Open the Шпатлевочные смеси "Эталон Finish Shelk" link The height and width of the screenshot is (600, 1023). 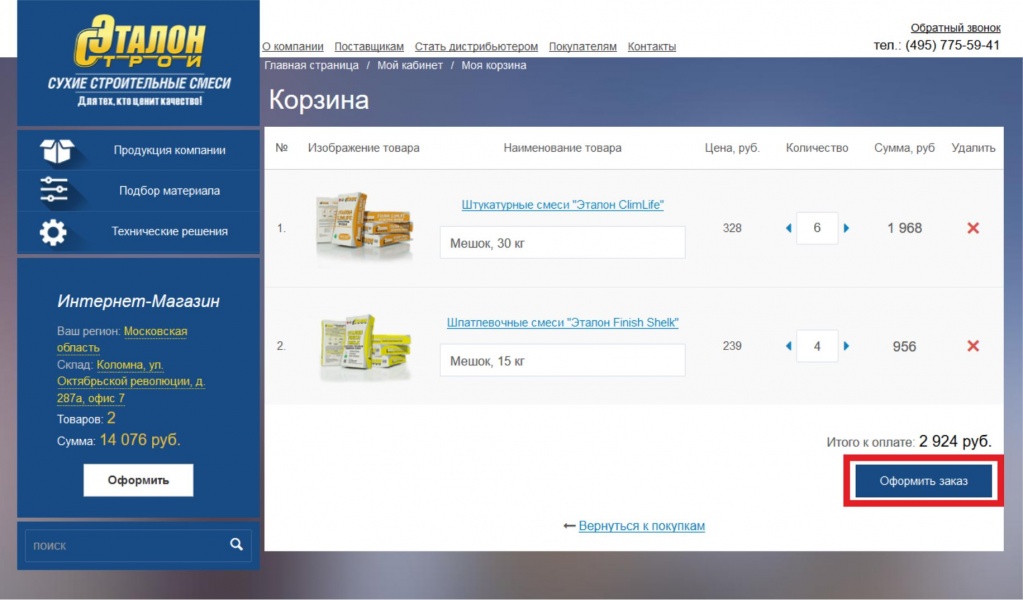click(562, 322)
